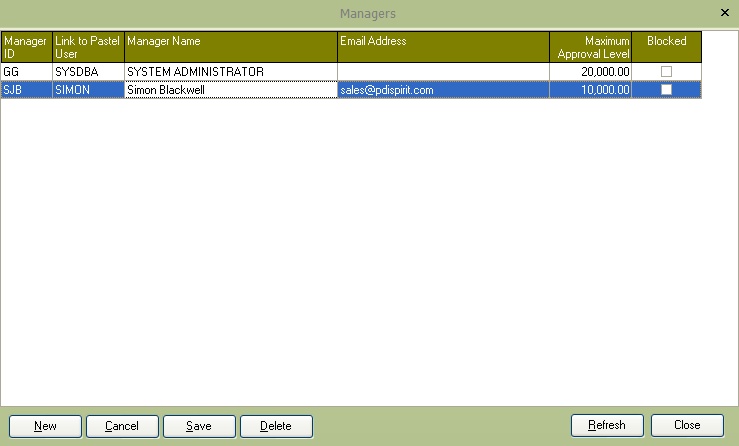Select the SJB manager ID cell

(x=26, y=90)
